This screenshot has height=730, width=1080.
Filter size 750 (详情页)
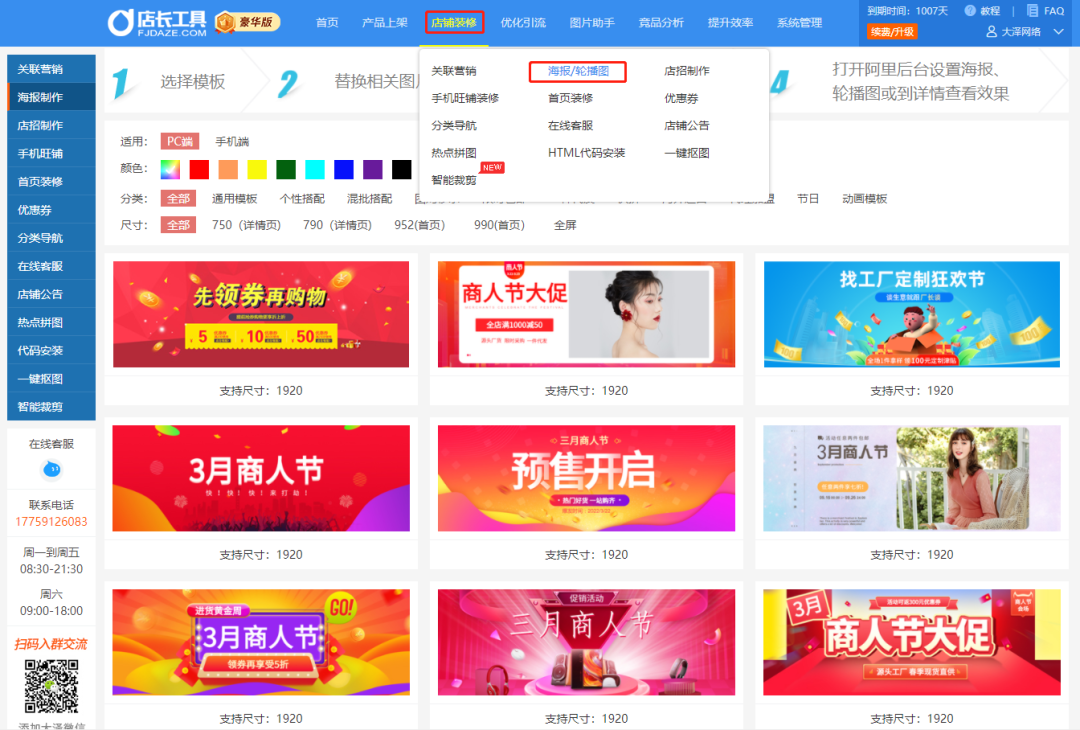247,225
